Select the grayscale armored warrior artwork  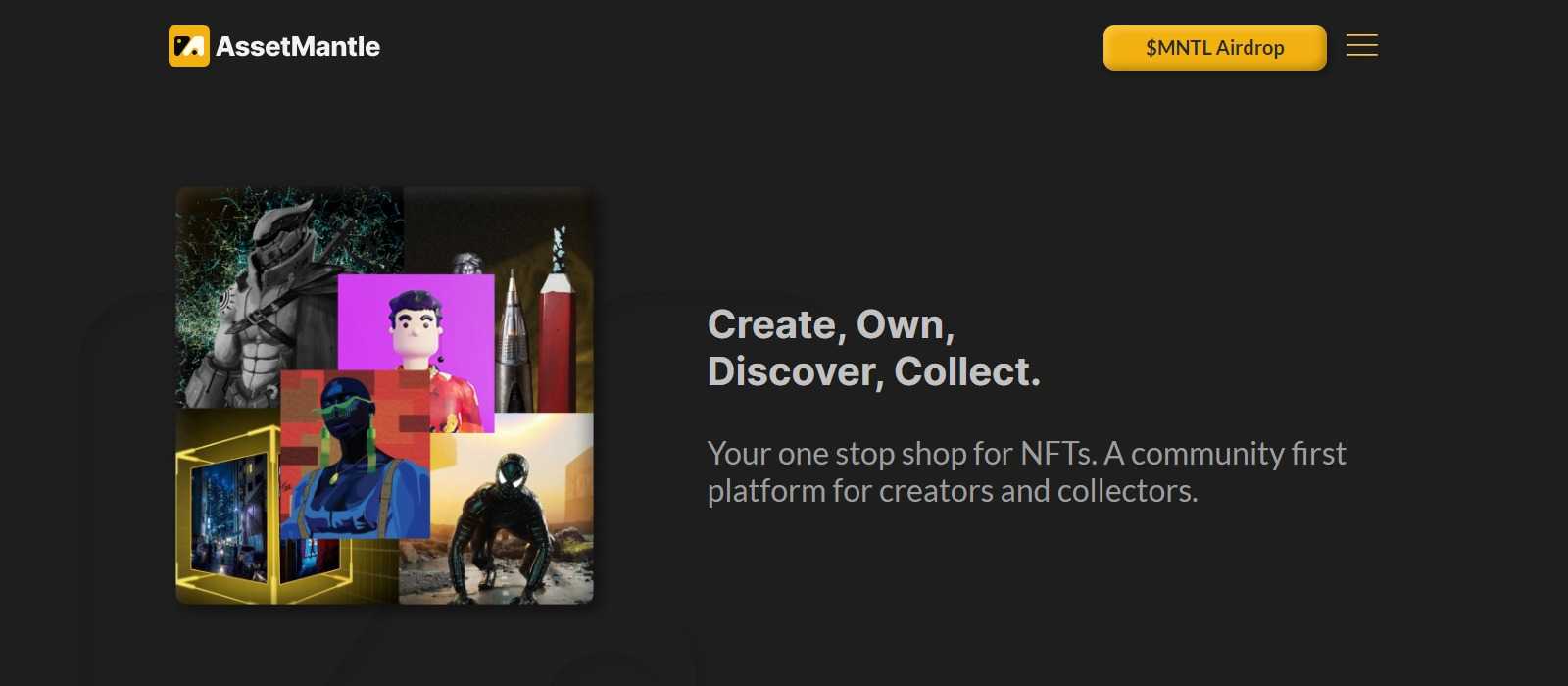[265, 314]
